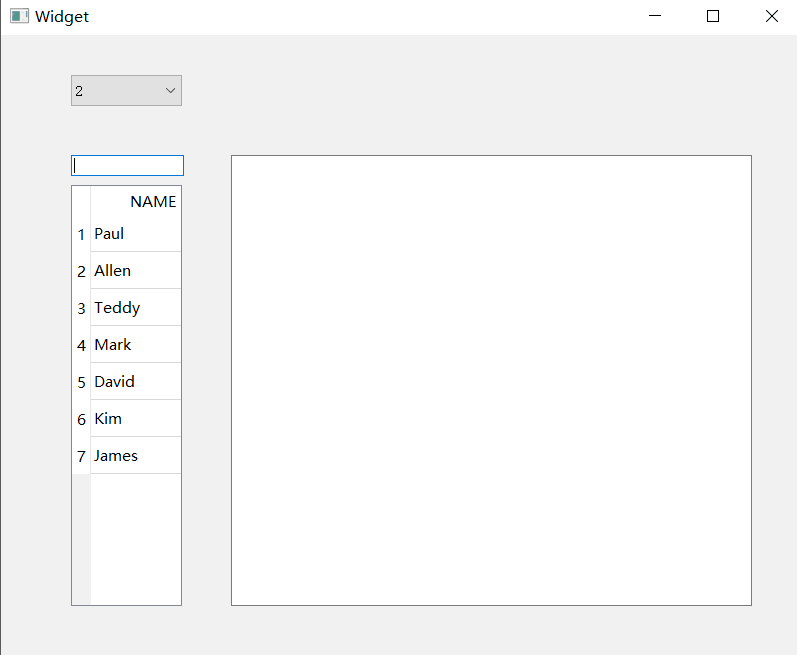This screenshot has width=797, height=655.
Task: Maximize the Widget window
Action: [713, 16]
